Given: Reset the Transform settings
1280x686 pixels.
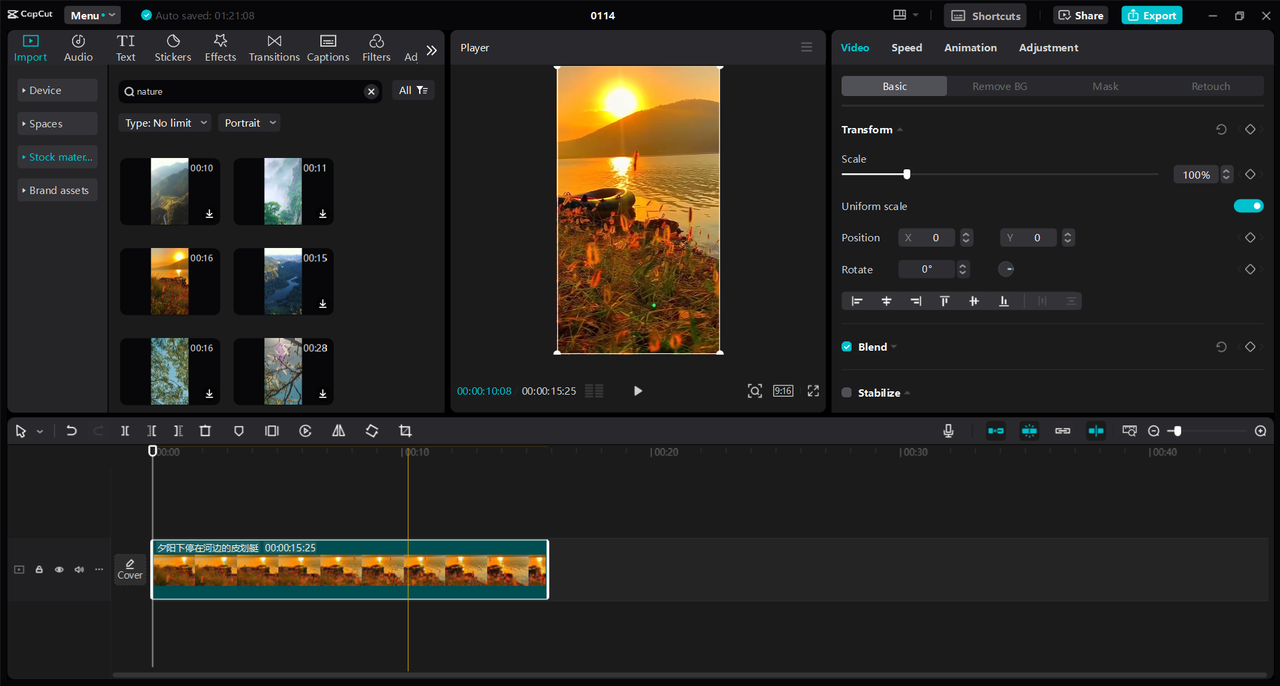Looking at the screenshot, I should [x=1221, y=130].
